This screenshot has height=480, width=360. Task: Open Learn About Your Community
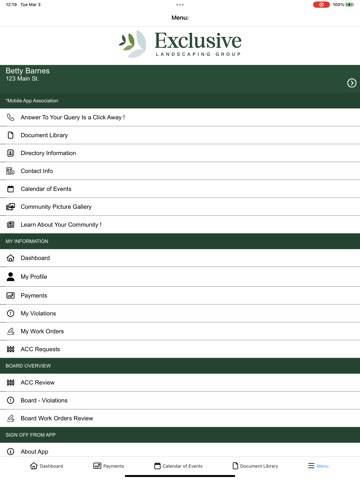coord(180,225)
